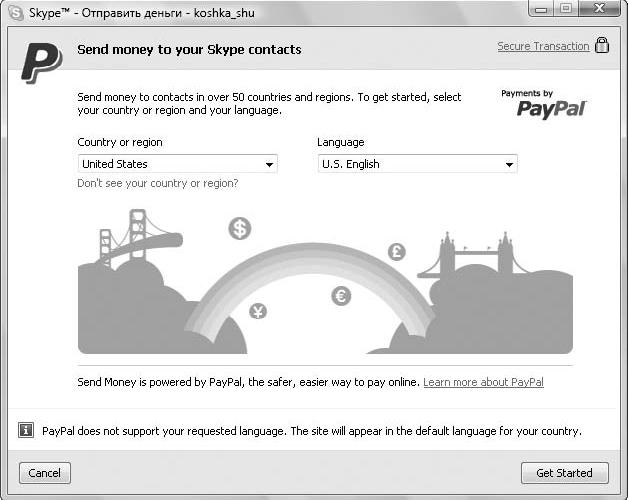Click the Get Started button

565,473
